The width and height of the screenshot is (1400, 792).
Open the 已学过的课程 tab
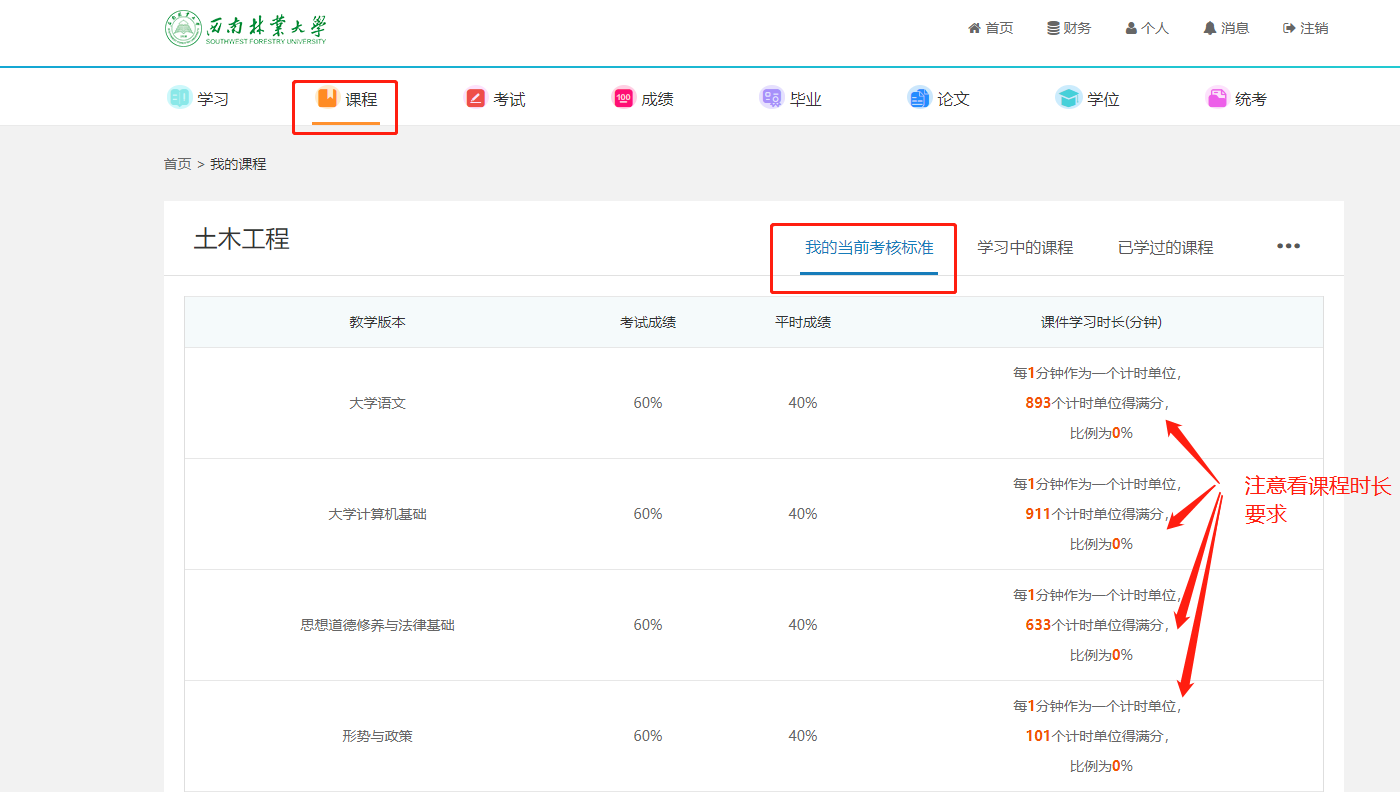1165,247
